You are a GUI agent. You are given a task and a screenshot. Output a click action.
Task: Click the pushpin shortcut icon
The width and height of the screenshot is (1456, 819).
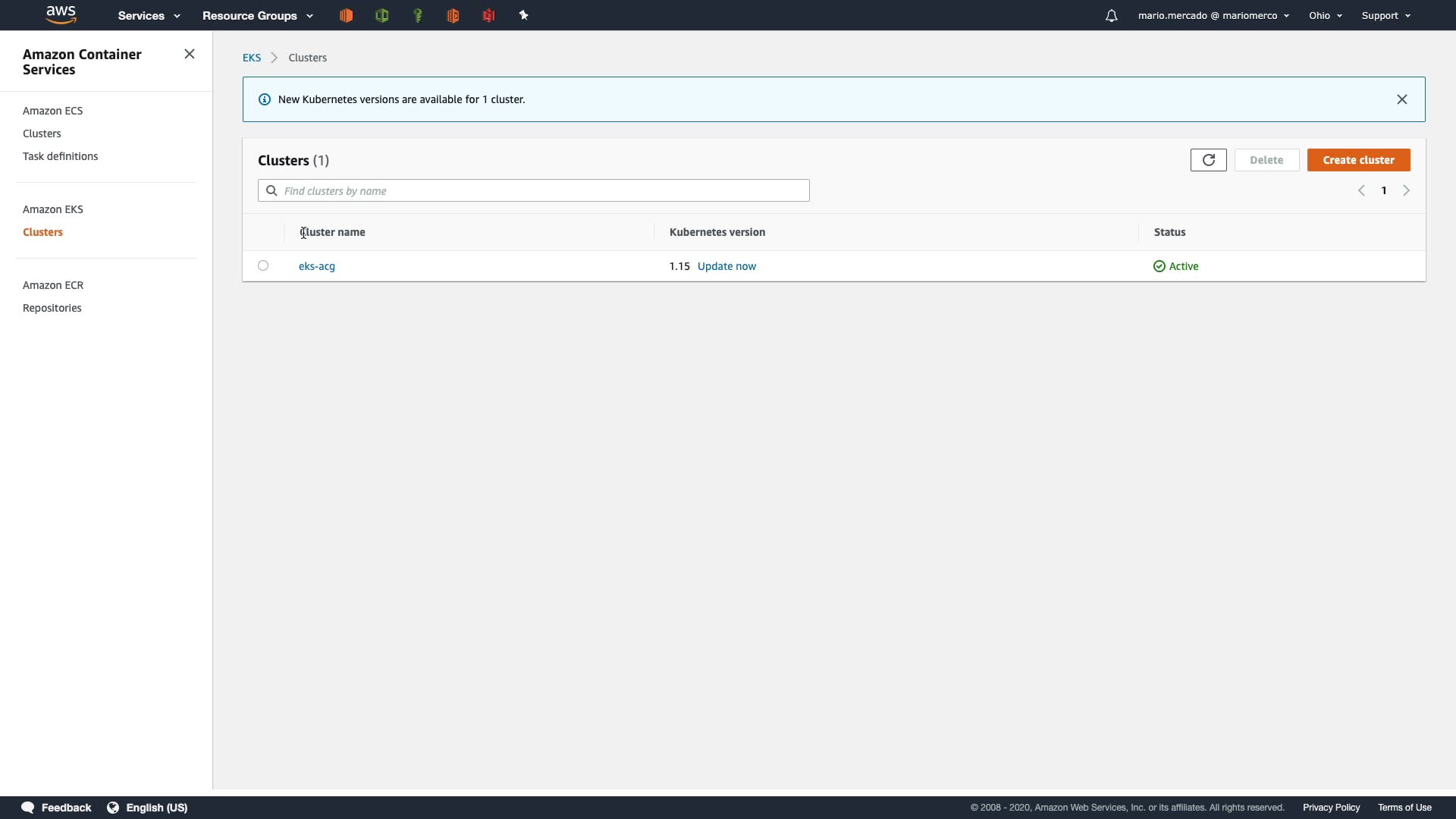click(x=523, y=15)
